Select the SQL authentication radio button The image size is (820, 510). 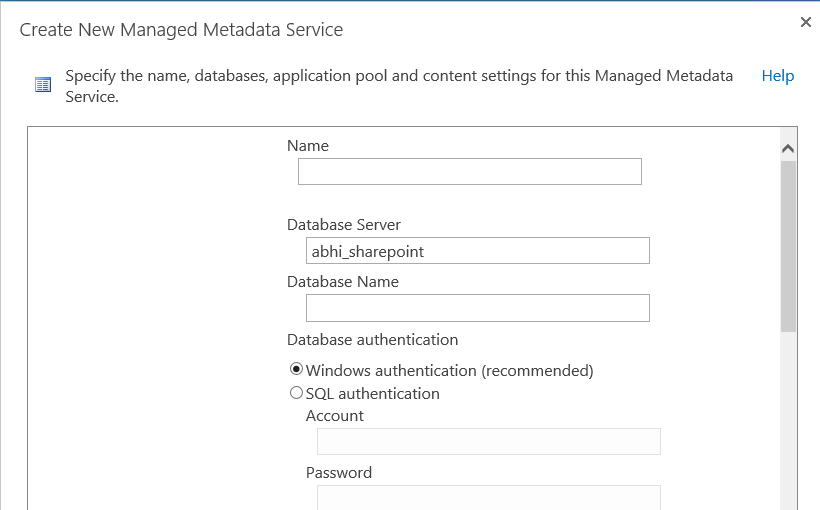(296, 392)
